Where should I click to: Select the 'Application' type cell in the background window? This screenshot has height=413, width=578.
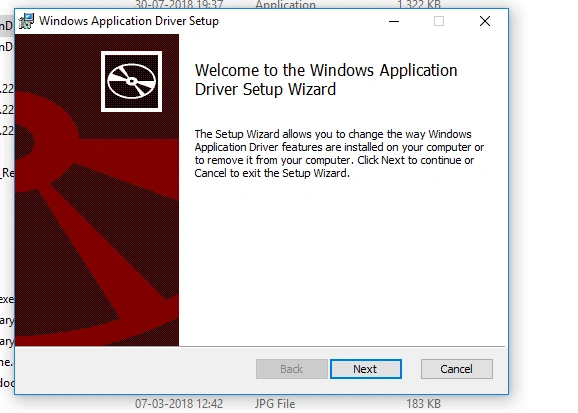coord(285,4)
